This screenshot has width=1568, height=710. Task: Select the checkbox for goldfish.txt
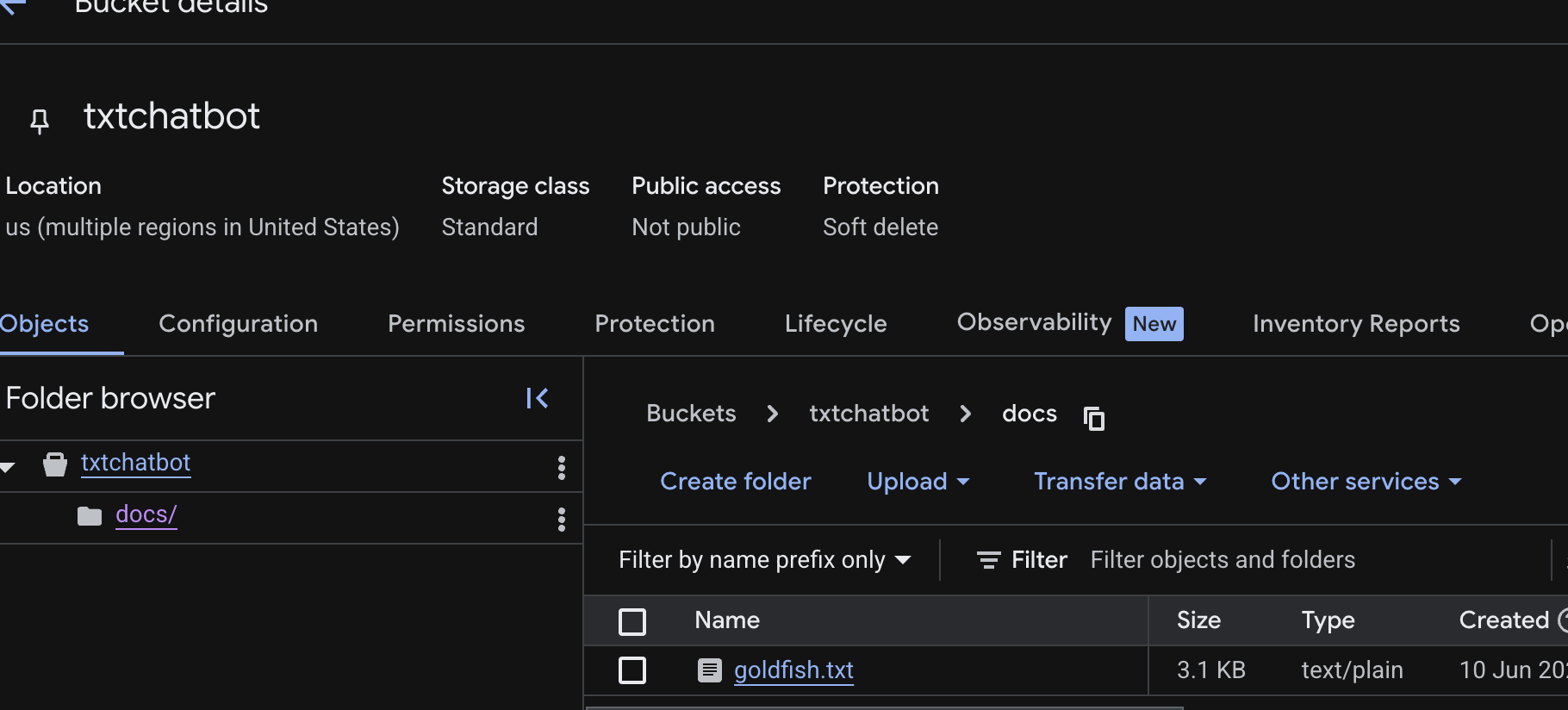click(632, 670)
